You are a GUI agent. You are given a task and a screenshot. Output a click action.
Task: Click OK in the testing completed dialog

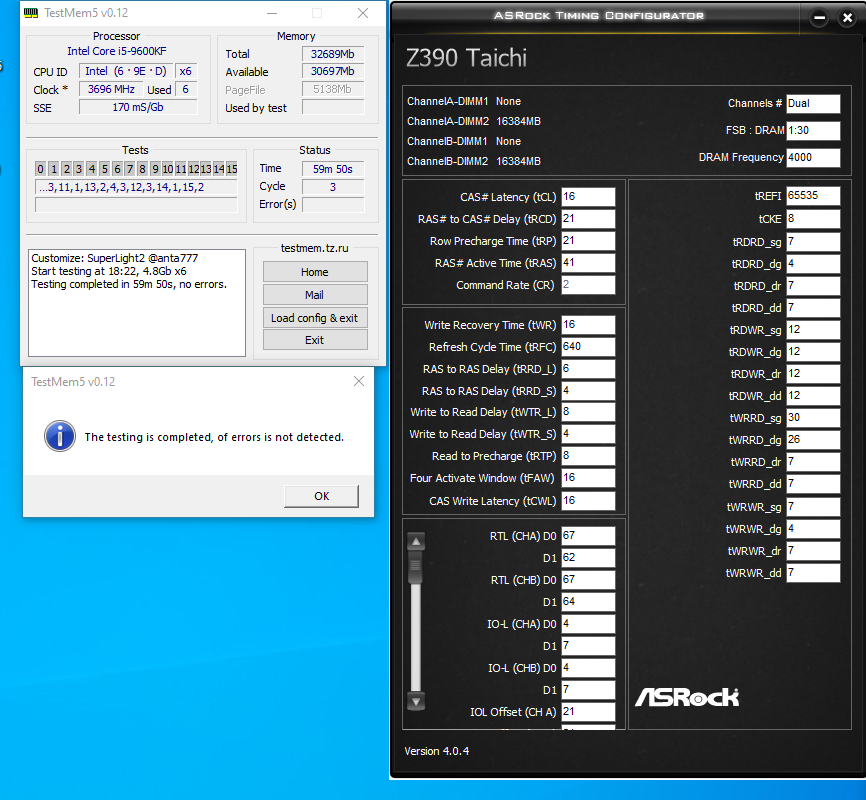(321, 496)
